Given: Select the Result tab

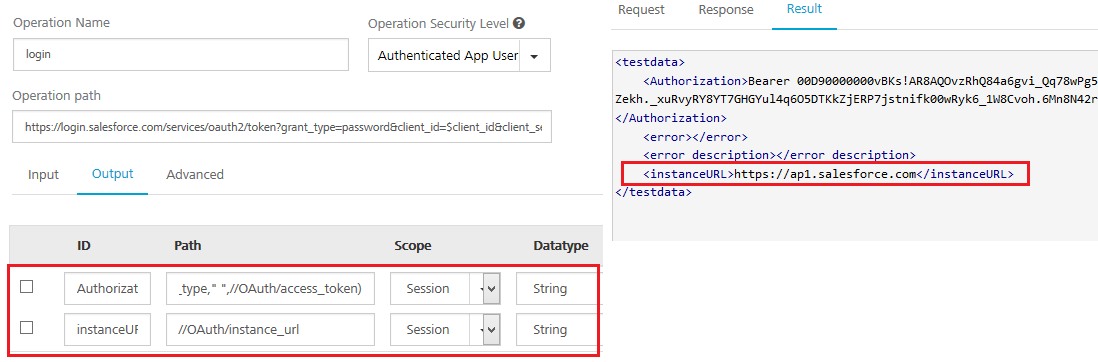Looking at the screenshot, I should pos(805,10).
